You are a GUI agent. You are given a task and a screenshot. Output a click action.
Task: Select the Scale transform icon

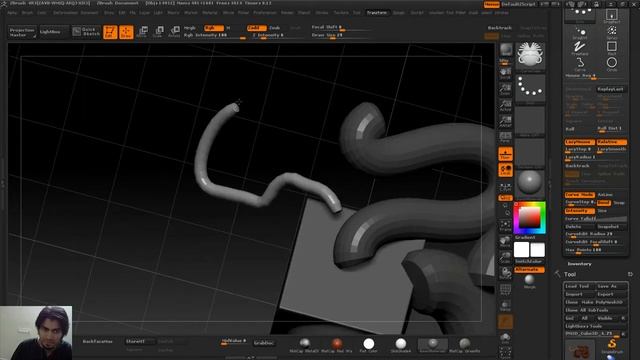[x=159, y=31]
